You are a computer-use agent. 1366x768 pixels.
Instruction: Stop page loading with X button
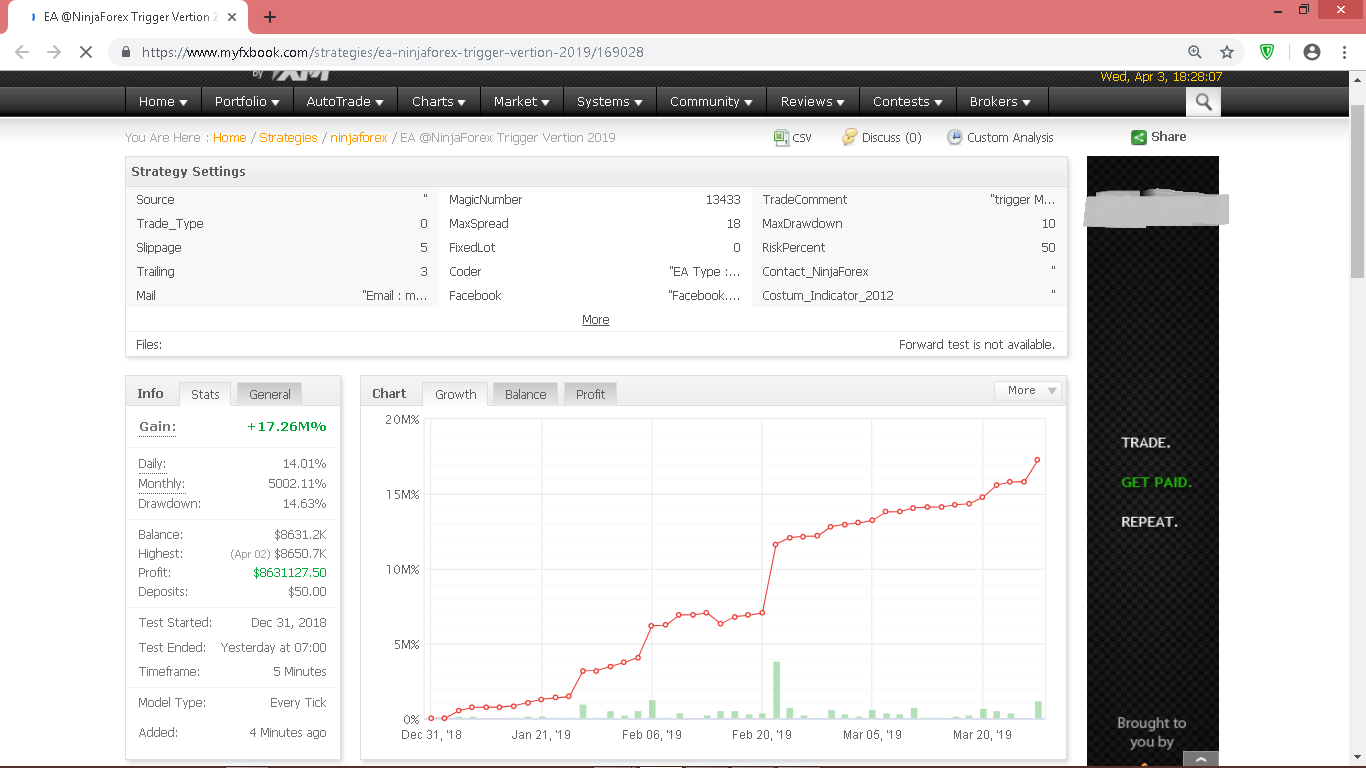pyautogui.click(x=86, y=52)
